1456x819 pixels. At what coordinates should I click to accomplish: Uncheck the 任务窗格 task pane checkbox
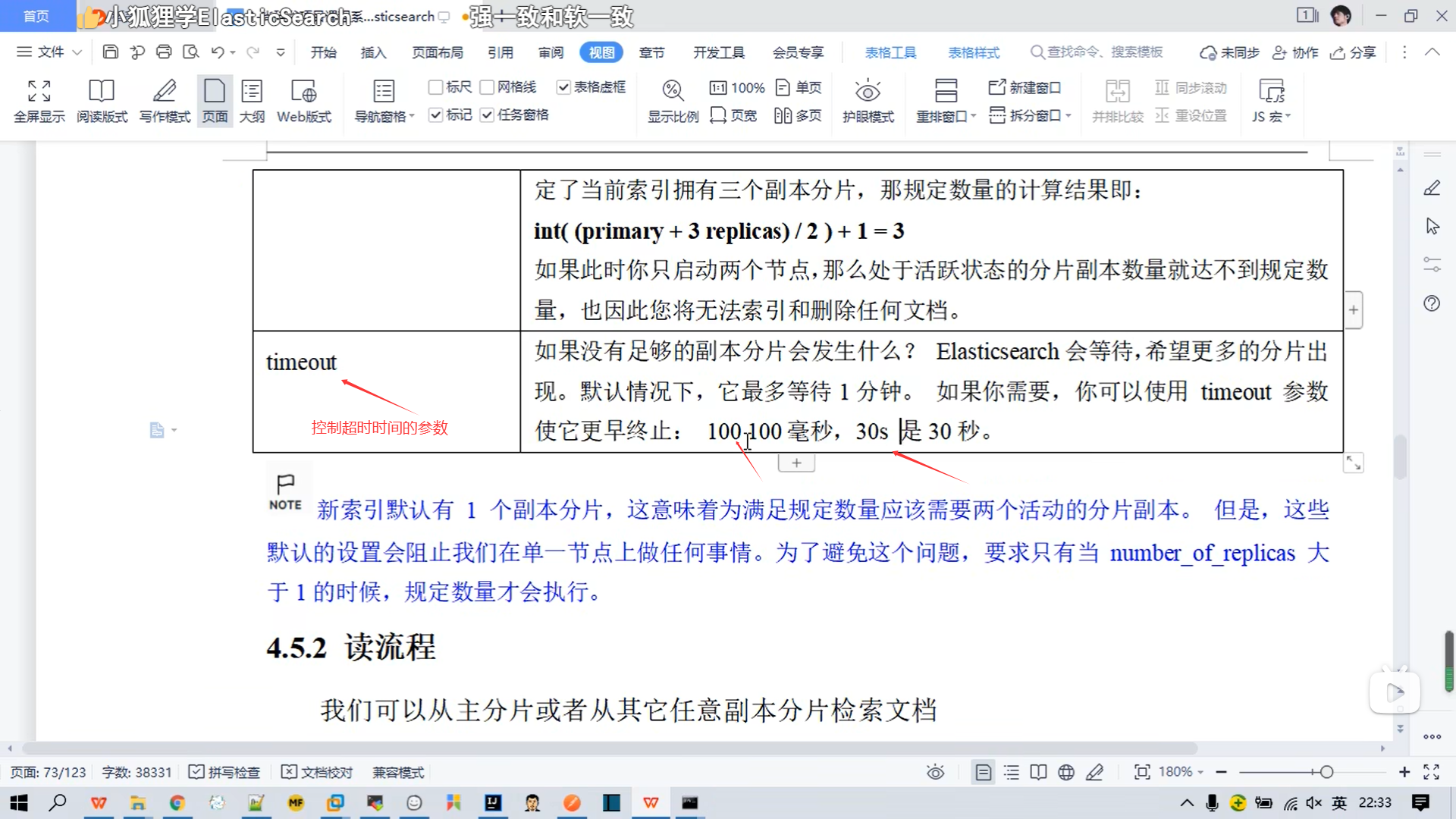click(x=488, y=115)
